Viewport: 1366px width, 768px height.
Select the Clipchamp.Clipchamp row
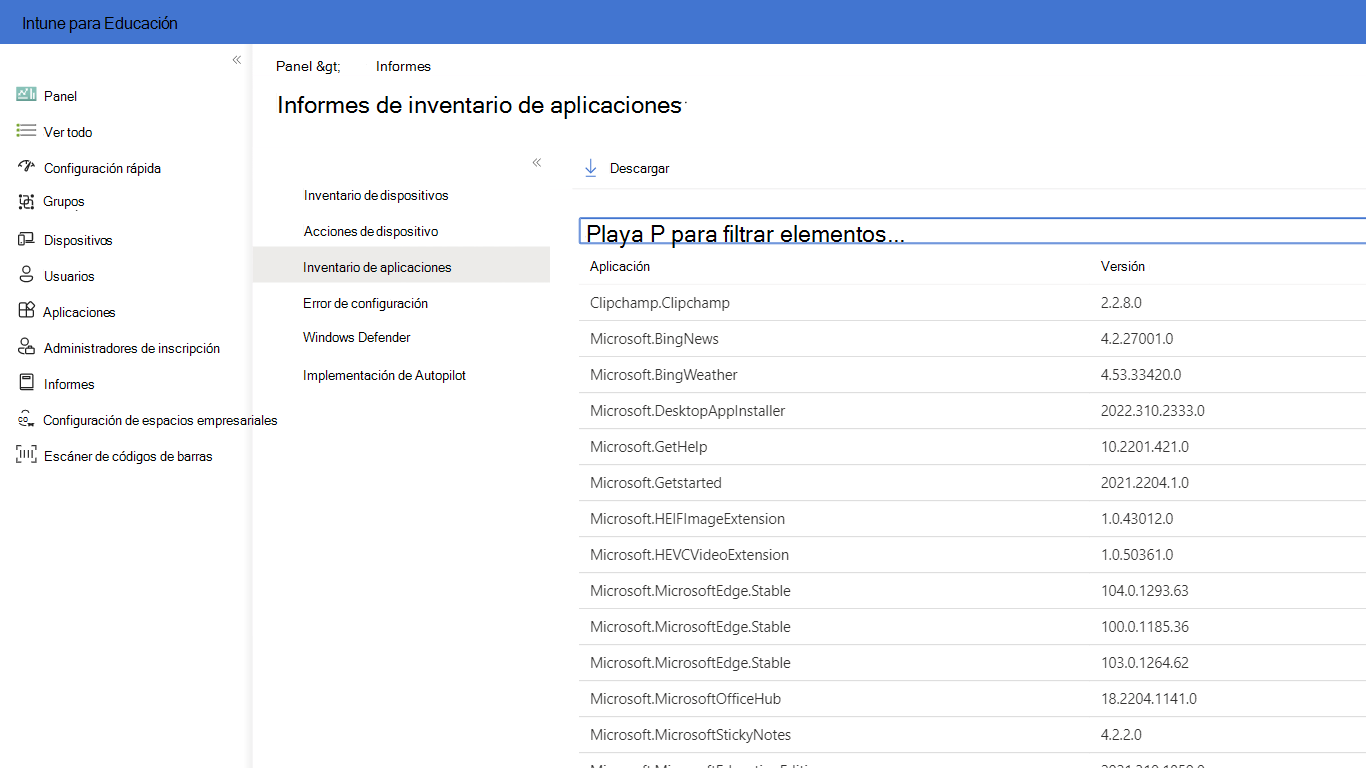click(x=972, y=302)
